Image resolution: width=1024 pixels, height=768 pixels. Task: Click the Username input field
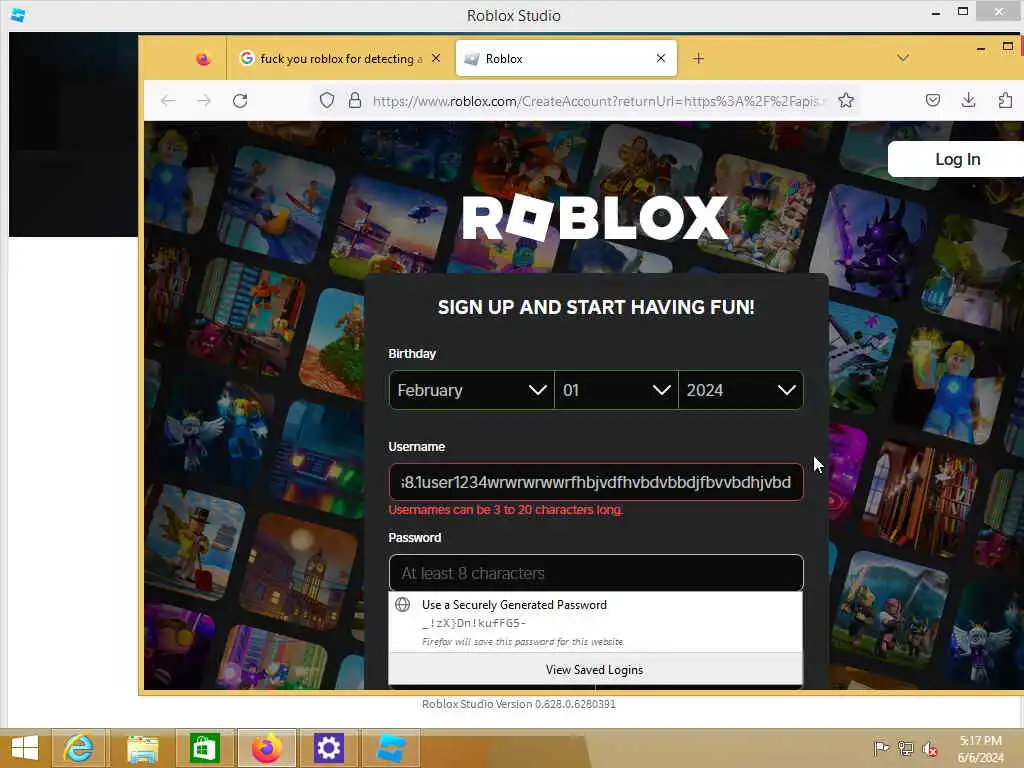coord(596,482)
